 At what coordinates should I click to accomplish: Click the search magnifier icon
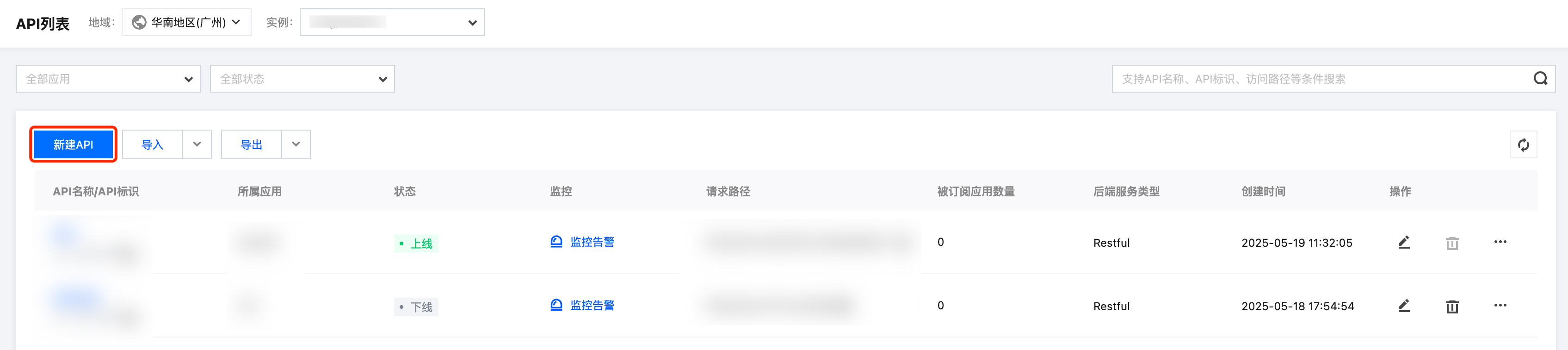tap(1540, 79)
